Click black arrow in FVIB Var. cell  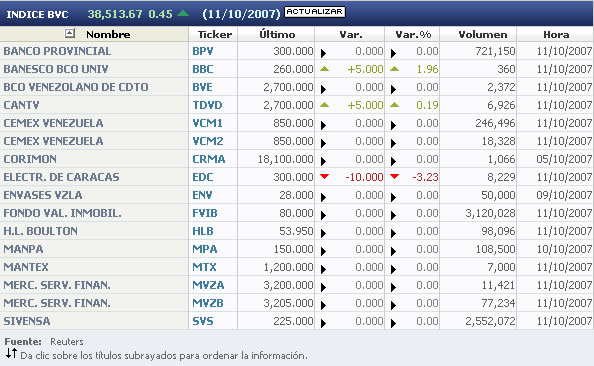[x=323, y=215]
